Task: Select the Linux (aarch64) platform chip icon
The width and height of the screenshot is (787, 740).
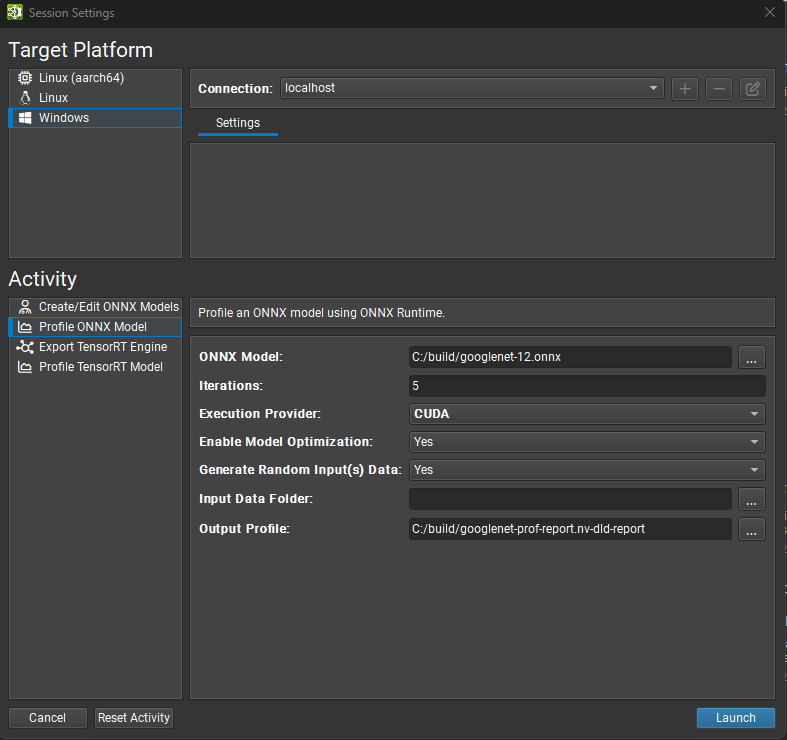Action: 25,78
